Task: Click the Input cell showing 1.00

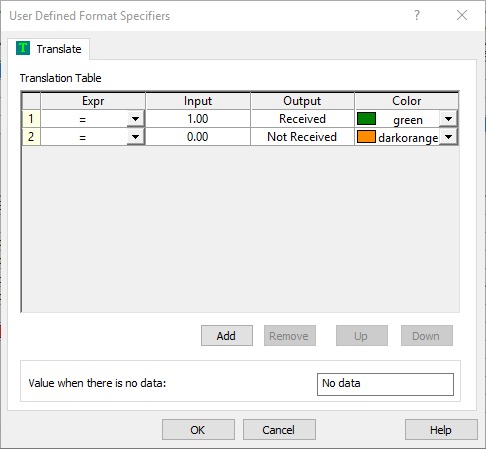Action: point(198,119)
